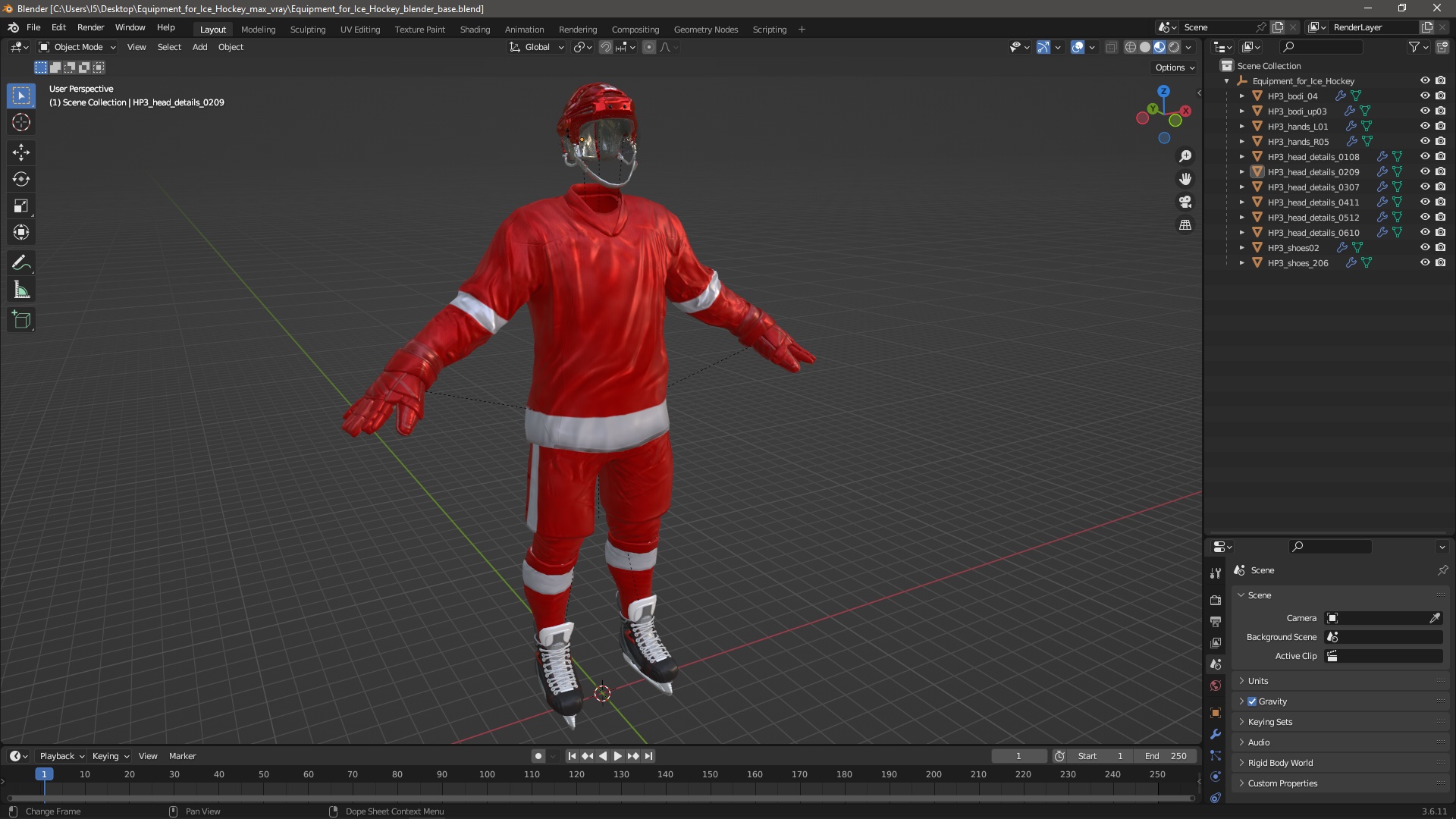Select the Select Box tool
1456x819 pixels.
pos(21,96)
